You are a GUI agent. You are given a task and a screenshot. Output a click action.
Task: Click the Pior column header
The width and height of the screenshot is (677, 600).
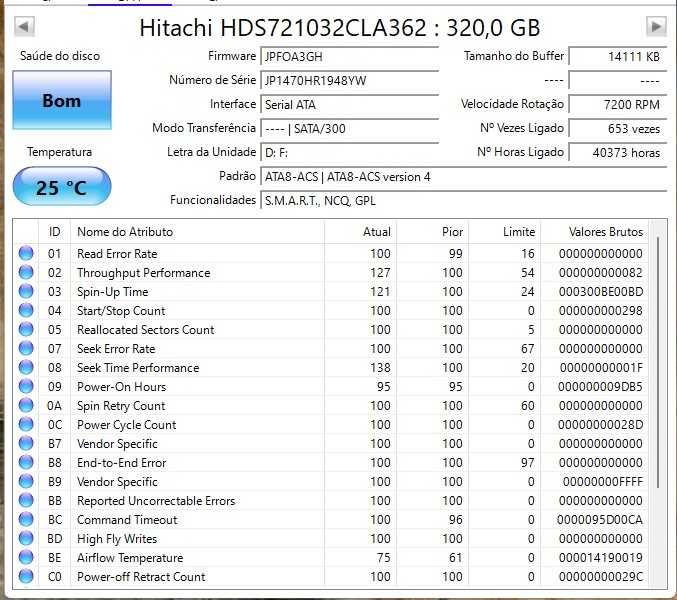[433, 232]
